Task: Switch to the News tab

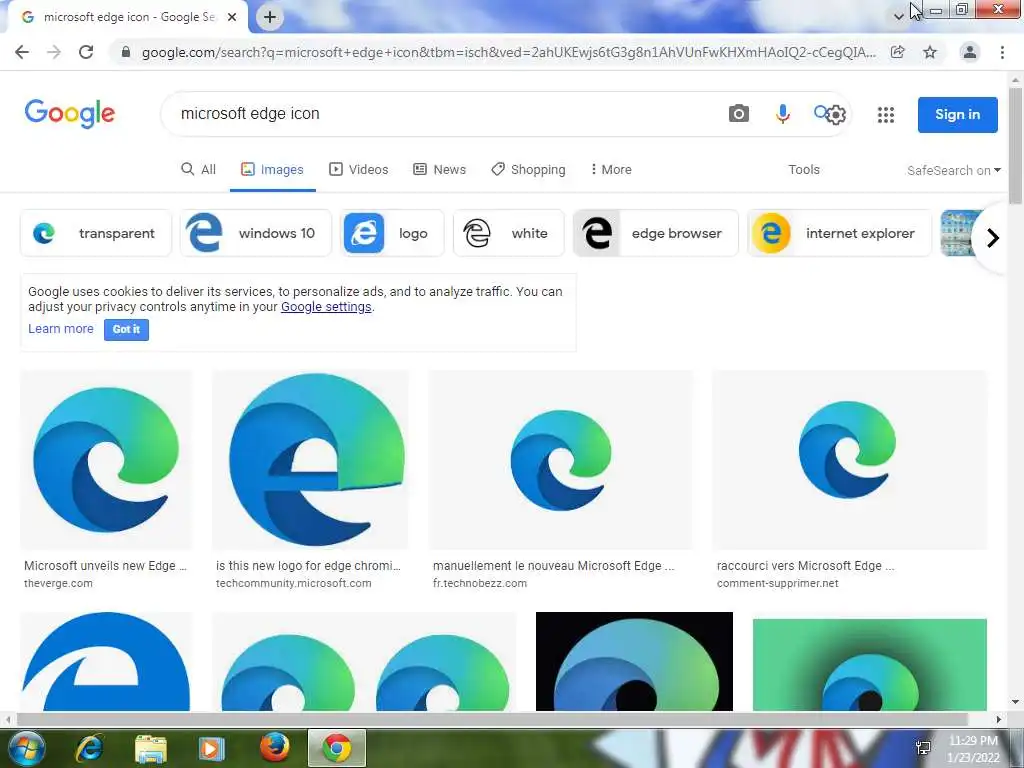Action: tap(440, 170)
